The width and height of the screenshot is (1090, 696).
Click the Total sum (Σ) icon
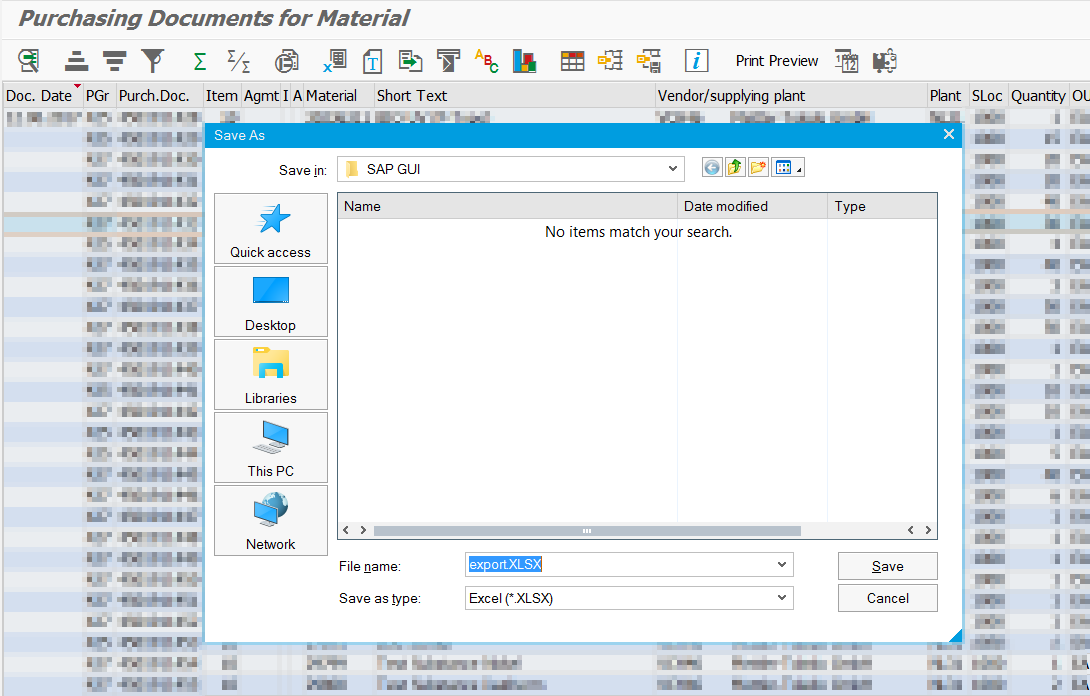198,60
